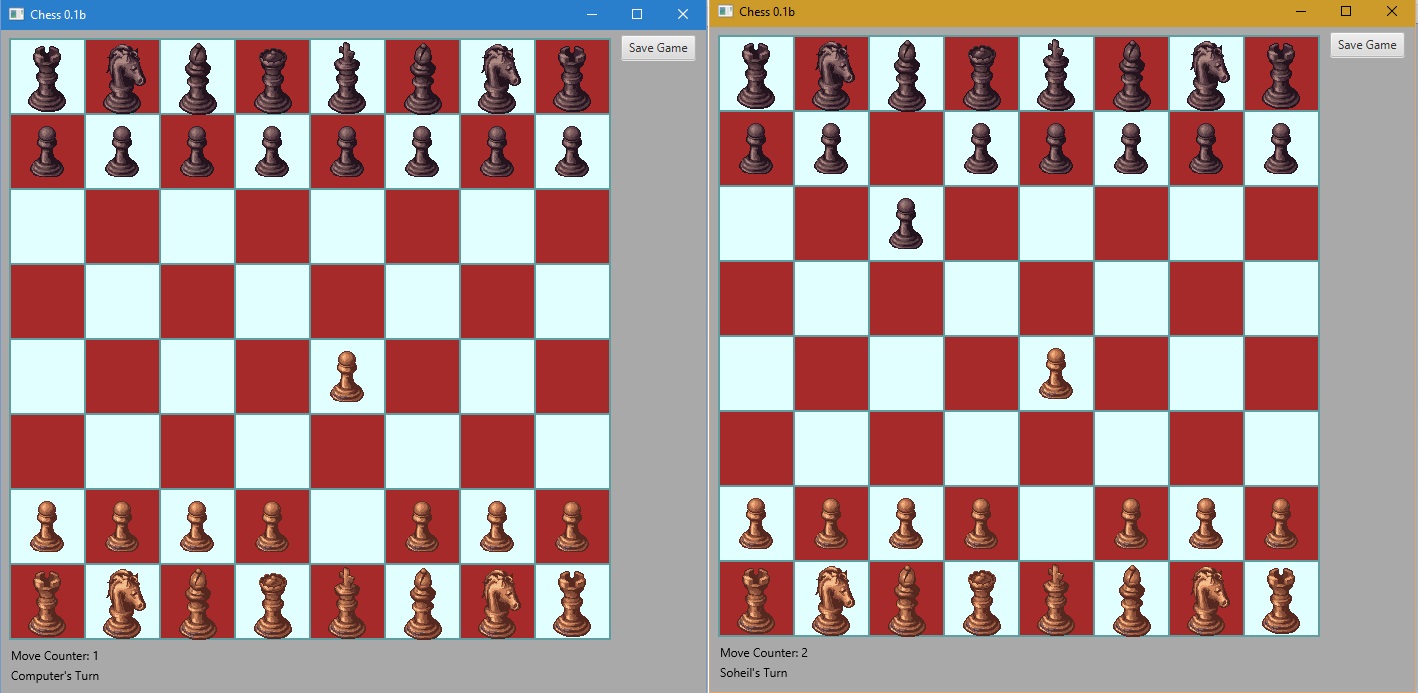This screenshot has height=693, width=1418.
Task: Select black pawn on c6 in right window
Action: point(906,224)
